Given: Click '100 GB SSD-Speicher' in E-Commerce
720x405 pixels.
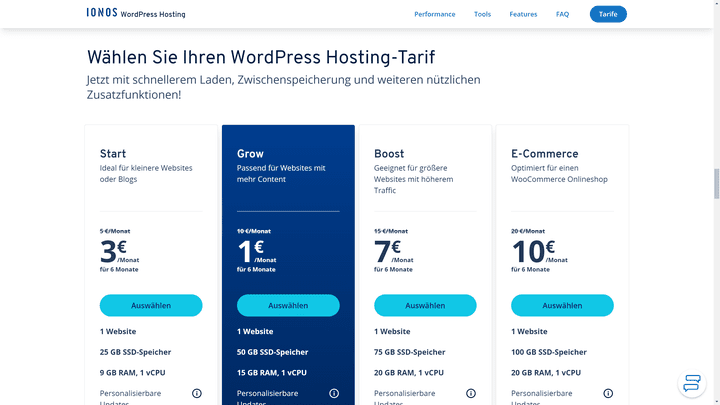Looking at the screenshot, I should pos(549,352).
